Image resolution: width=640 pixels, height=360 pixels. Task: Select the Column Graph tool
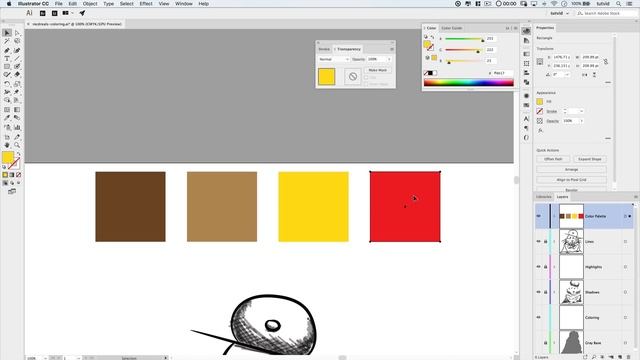[17, 128]
